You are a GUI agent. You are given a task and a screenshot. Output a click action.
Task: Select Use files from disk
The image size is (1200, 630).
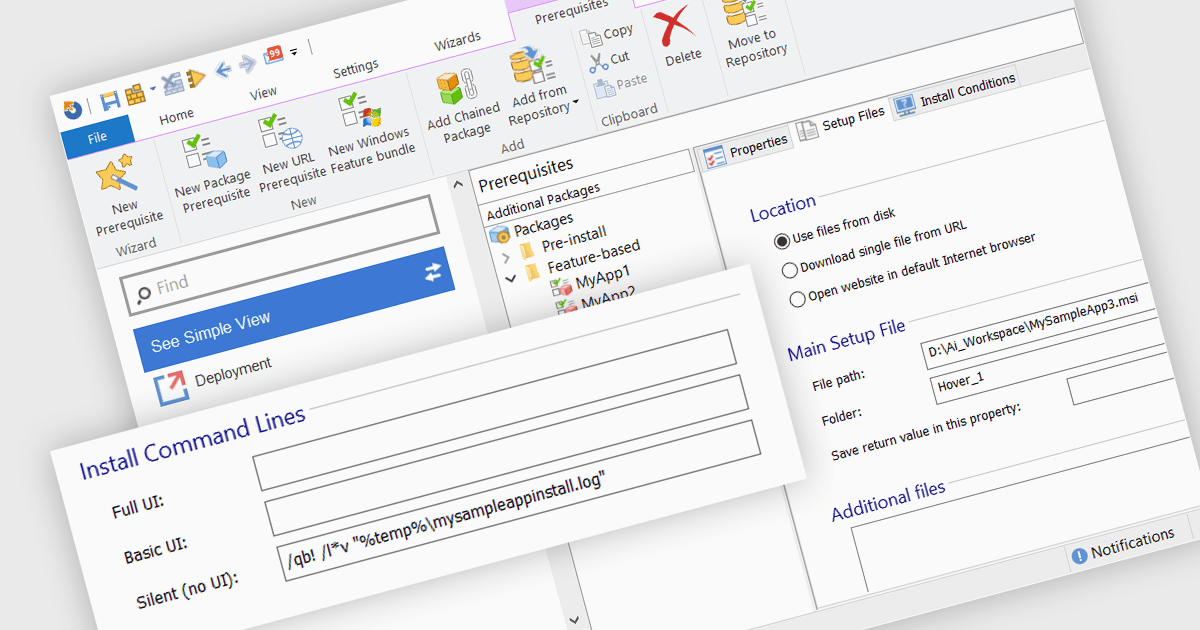835,228
